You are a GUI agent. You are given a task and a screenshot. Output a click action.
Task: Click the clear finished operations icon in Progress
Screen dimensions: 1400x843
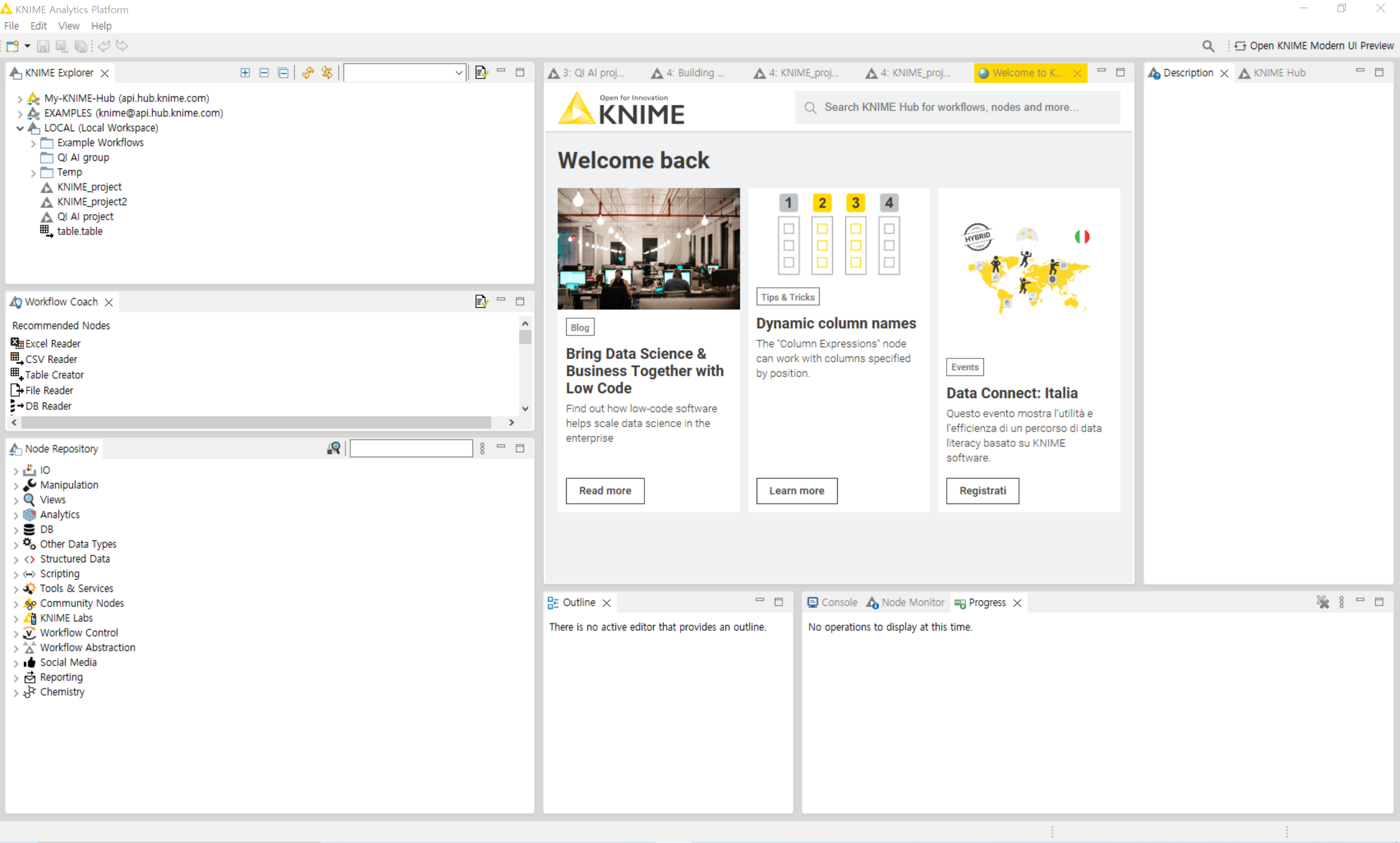coord(1323,602)
